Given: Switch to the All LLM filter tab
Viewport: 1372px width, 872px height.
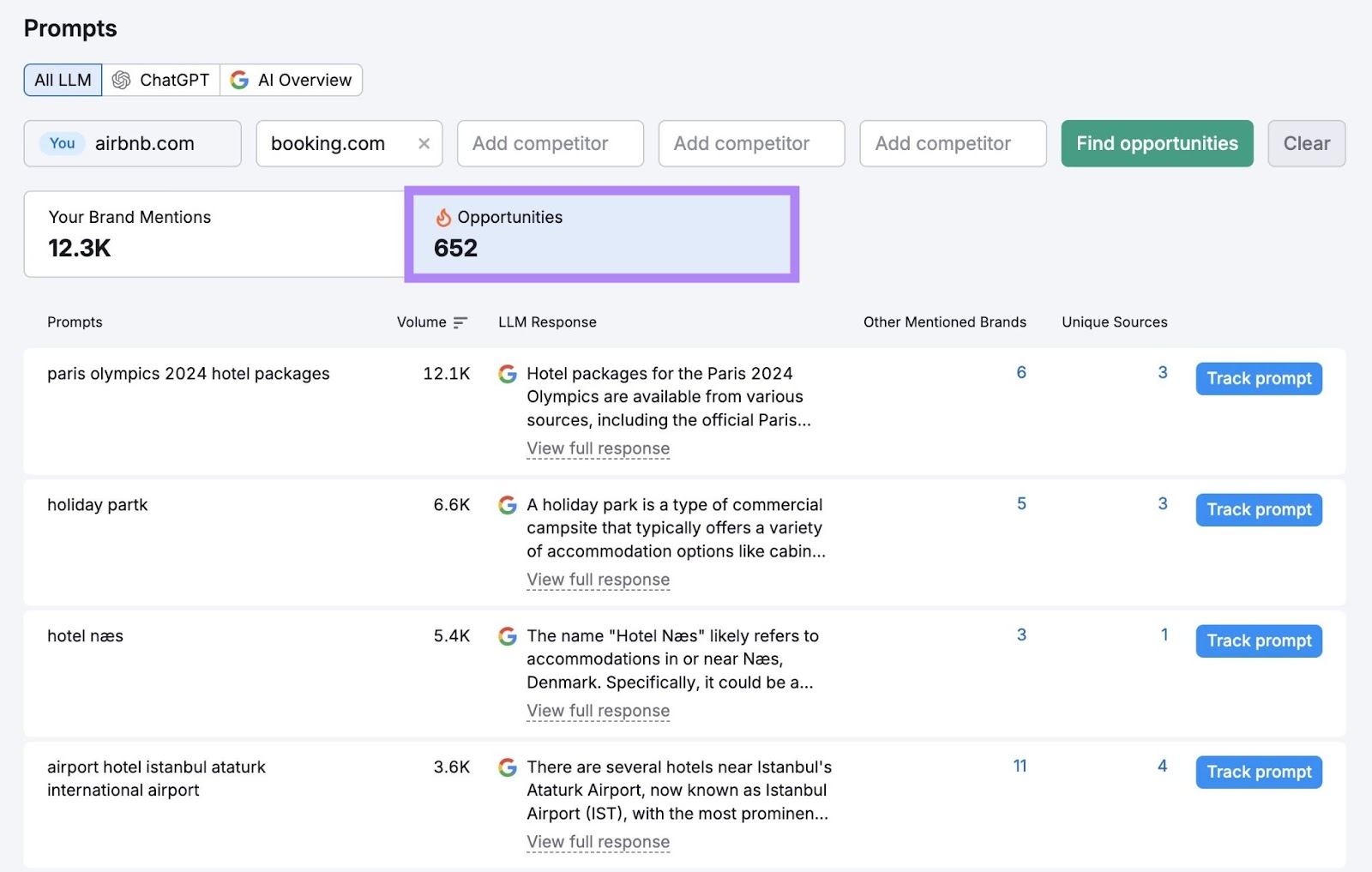Looking at the screenshot, I should pyautogui.click(x=62, y=79).
